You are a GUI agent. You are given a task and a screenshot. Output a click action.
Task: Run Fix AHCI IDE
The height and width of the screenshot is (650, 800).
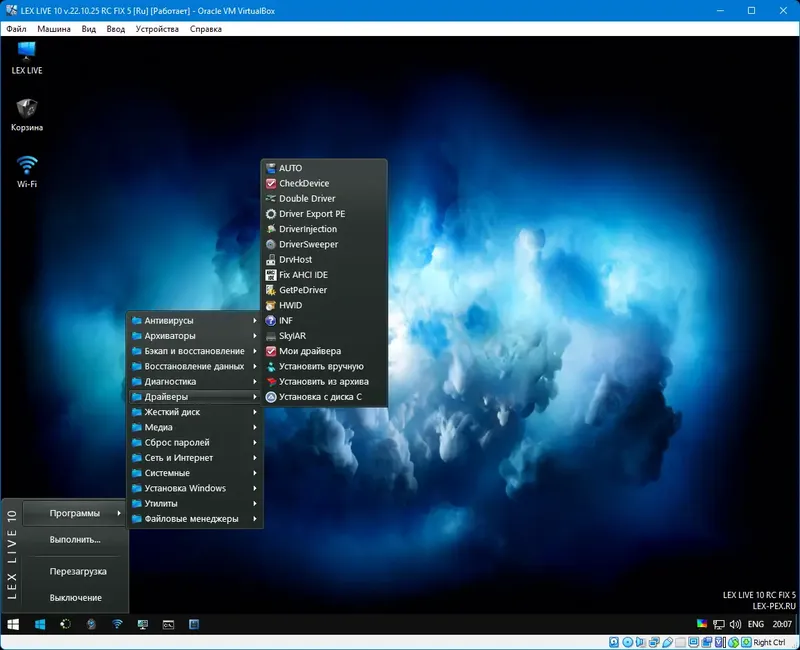[324, 275]
